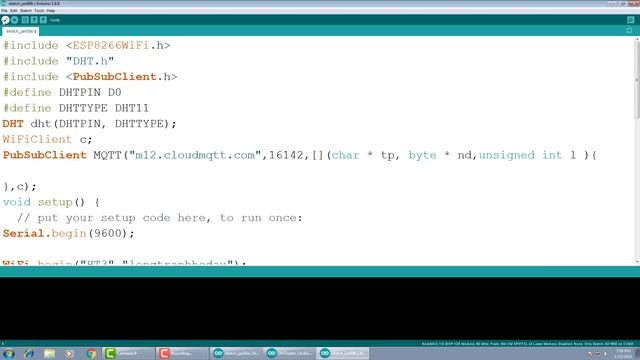Click the PubSubClient.h include text

pos(121,77)
